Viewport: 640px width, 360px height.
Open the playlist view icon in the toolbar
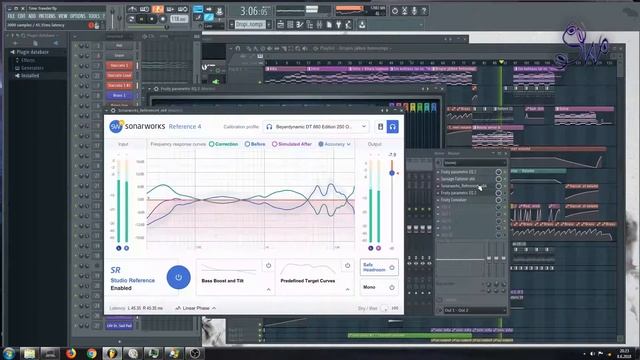[x=280, y=25]
